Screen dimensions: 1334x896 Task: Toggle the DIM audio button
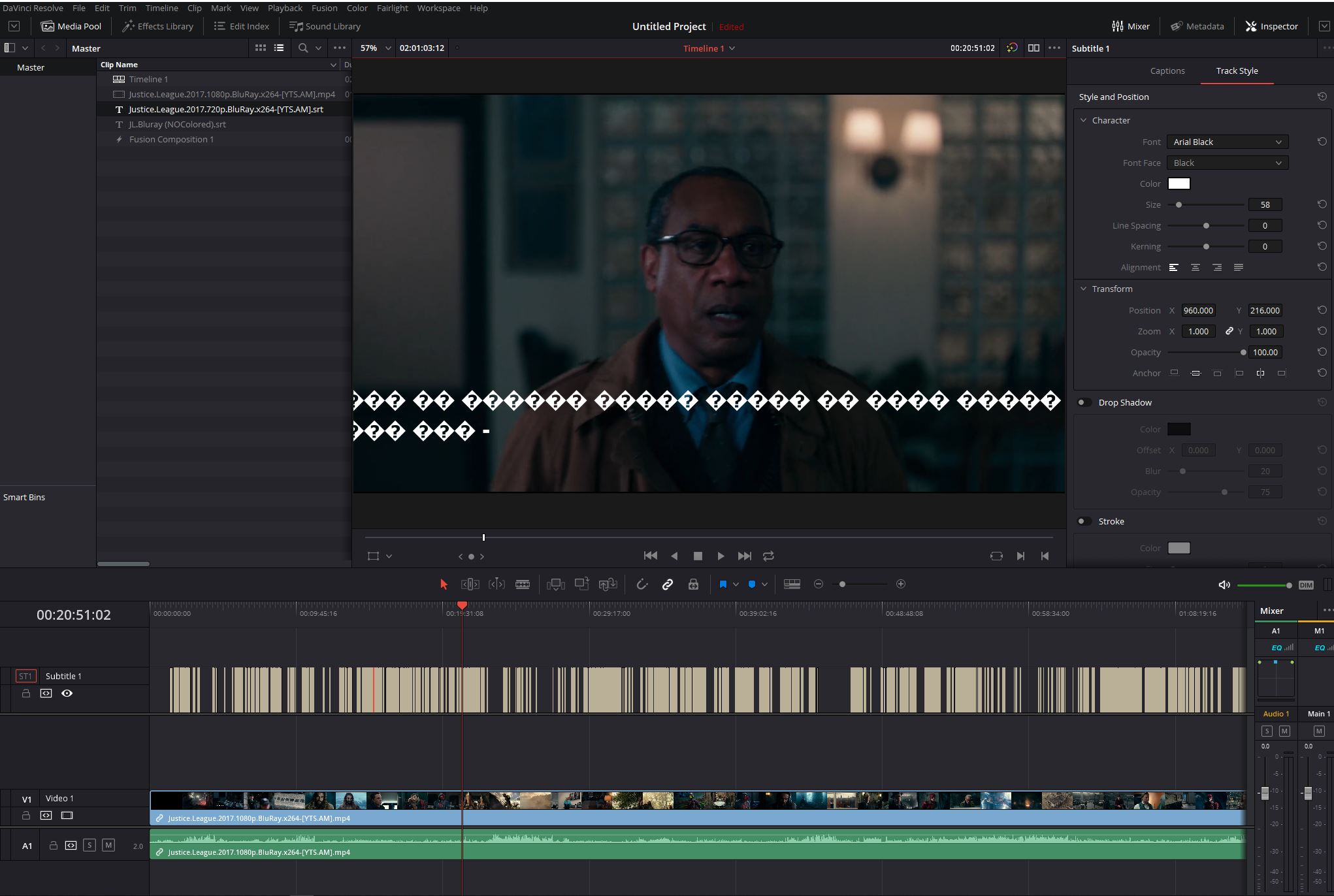coord(1306,585)
